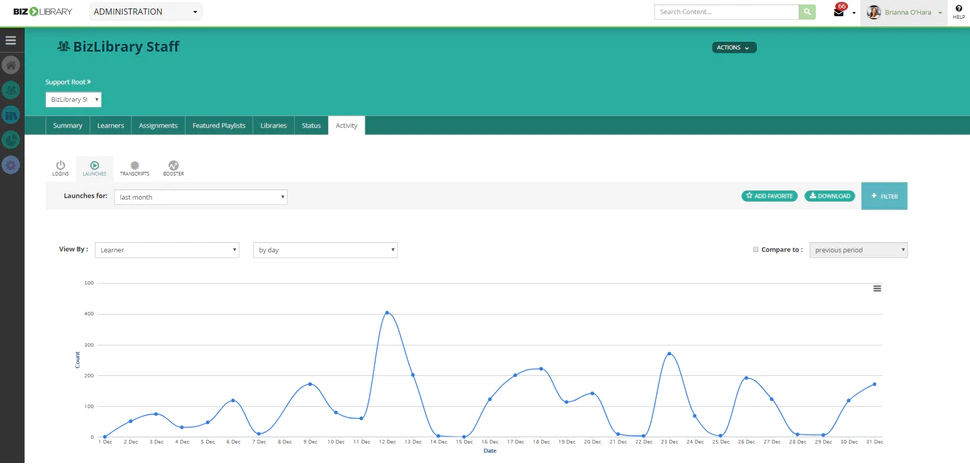Open the messages envelope with notifications
970x464 pixels.
839,12
